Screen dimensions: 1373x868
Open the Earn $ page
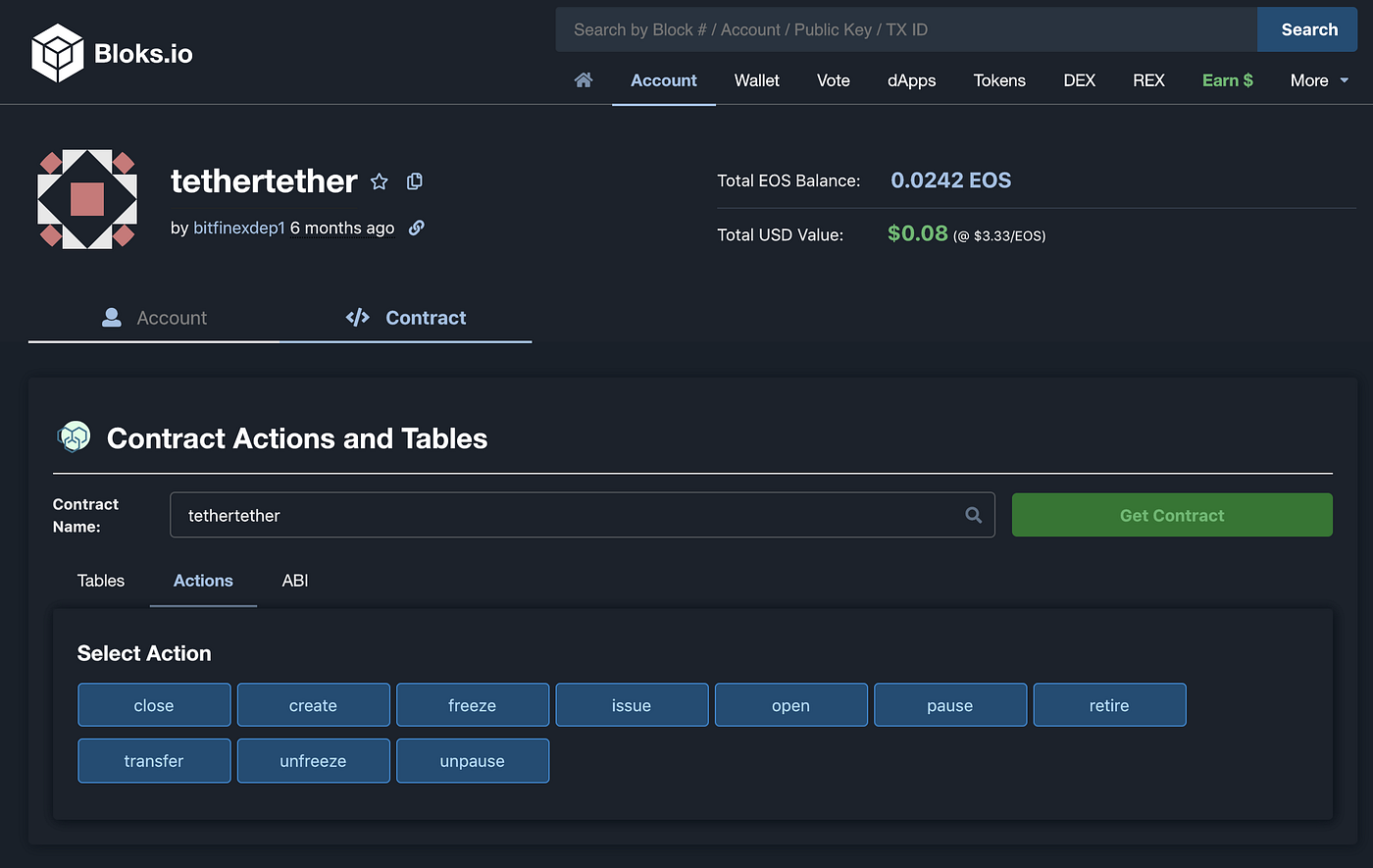(x=1228, y=80)
